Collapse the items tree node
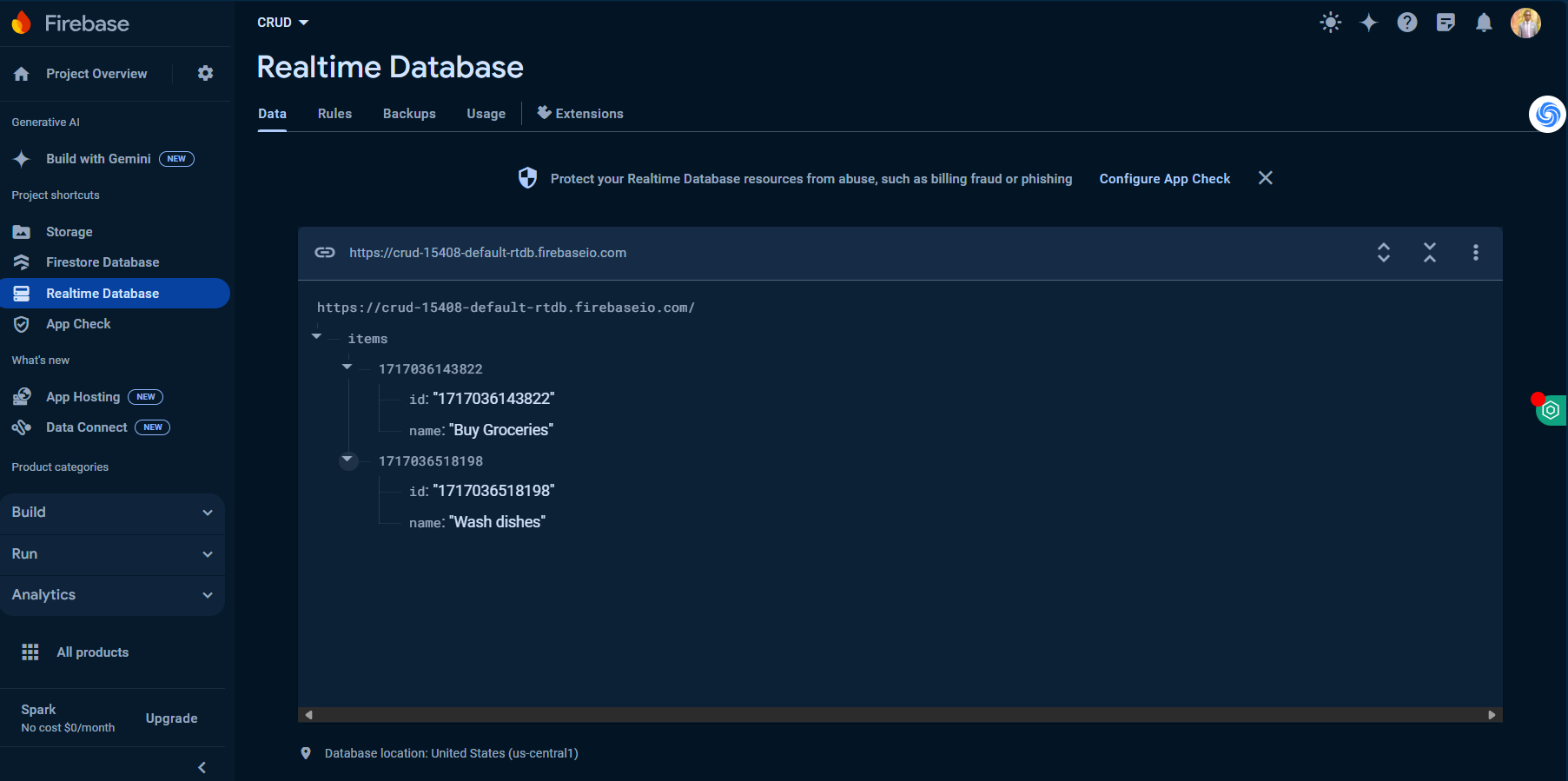1568x781 pixels. 317,336
